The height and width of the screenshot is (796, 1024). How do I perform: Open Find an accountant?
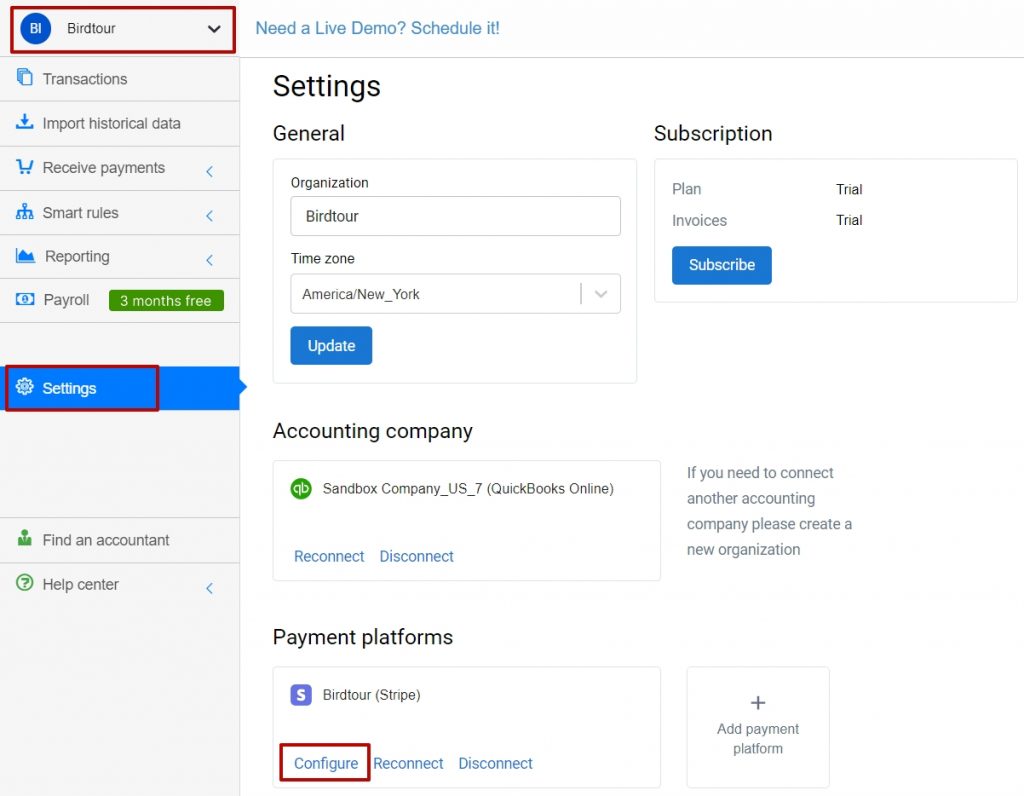coord(120,540)
